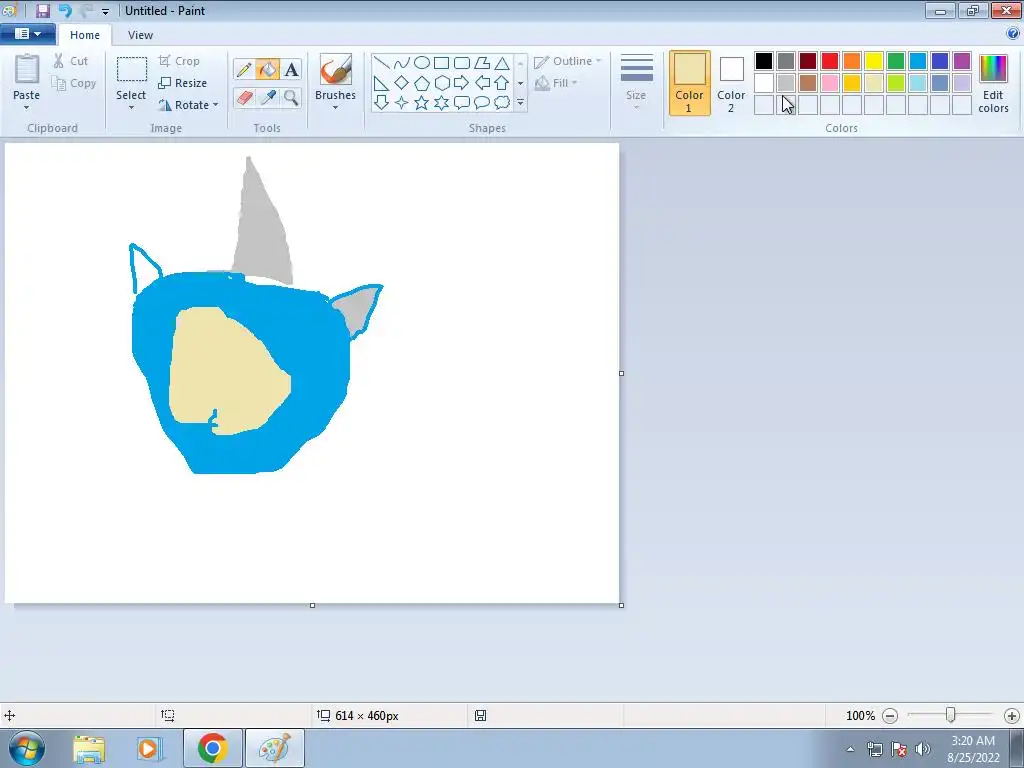
Task: Activate the Color 1 box
Action: (x=690, y=83)
